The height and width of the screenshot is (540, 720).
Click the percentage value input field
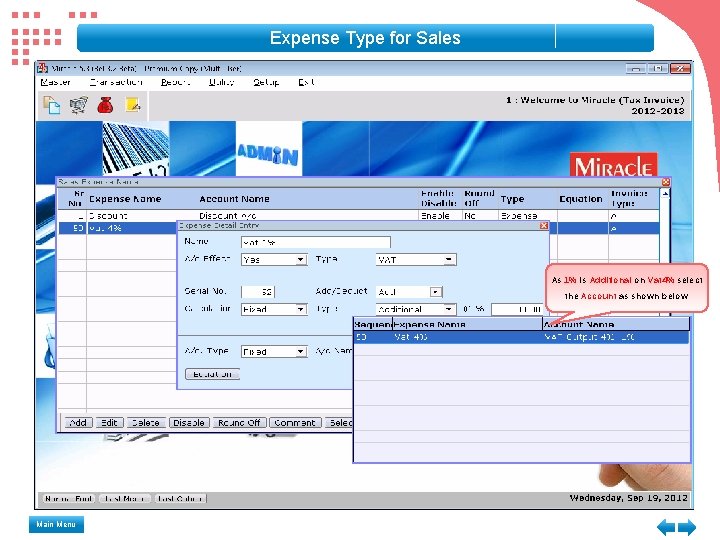coord(518,309)
